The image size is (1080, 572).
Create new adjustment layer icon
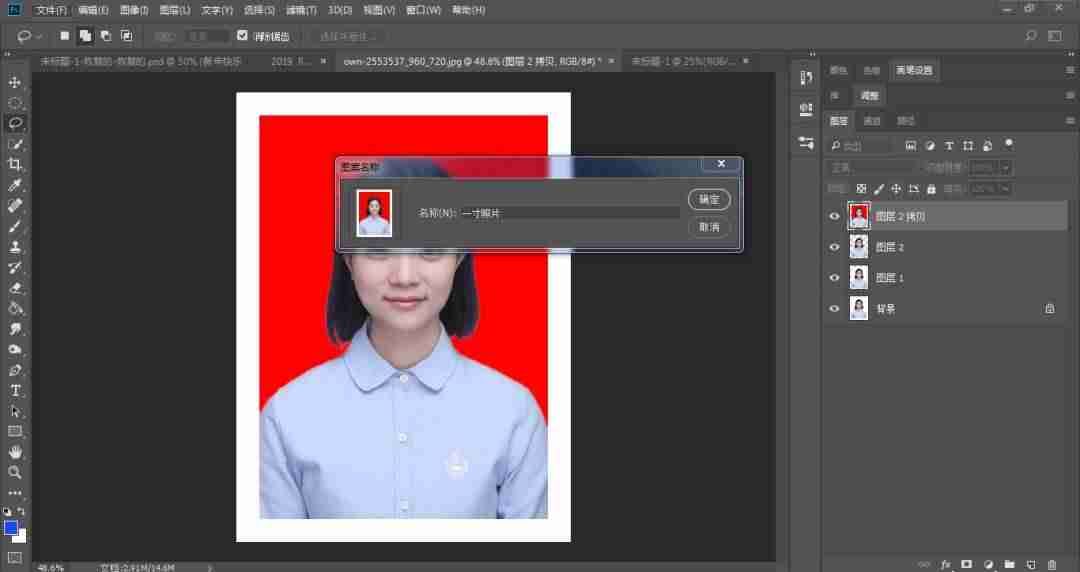(988, 564)
